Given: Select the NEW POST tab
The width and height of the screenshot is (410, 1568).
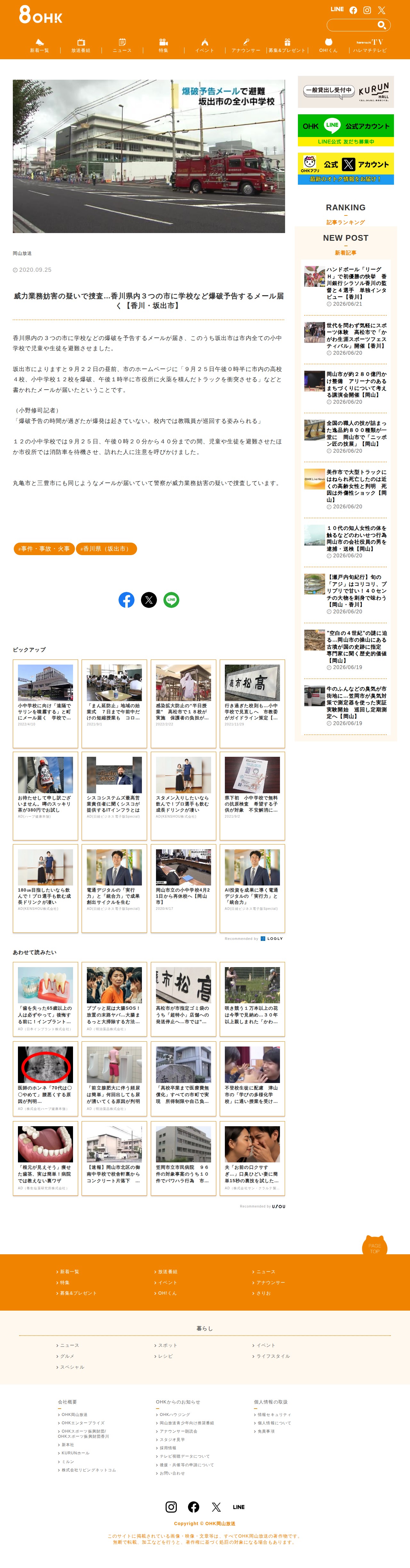Looking at the screenshot, I should [345, 244].
